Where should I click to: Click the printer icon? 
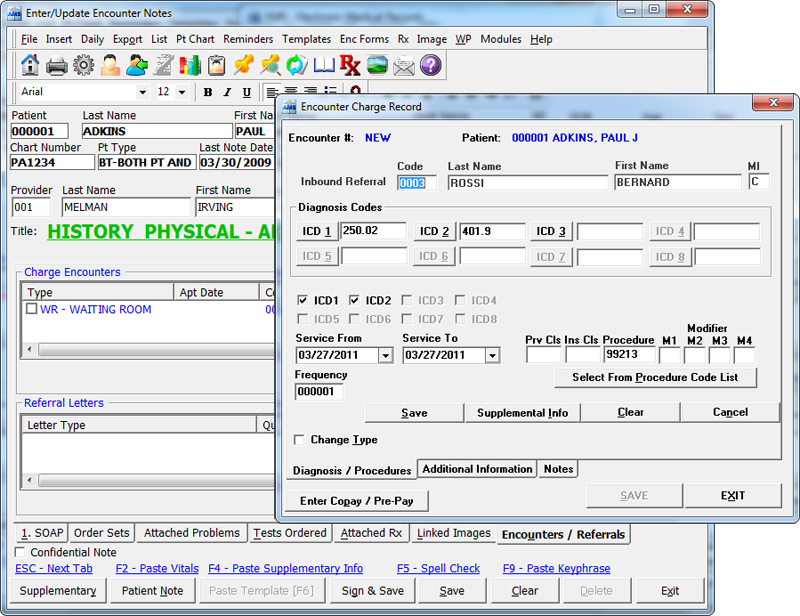tap(57, 66)
